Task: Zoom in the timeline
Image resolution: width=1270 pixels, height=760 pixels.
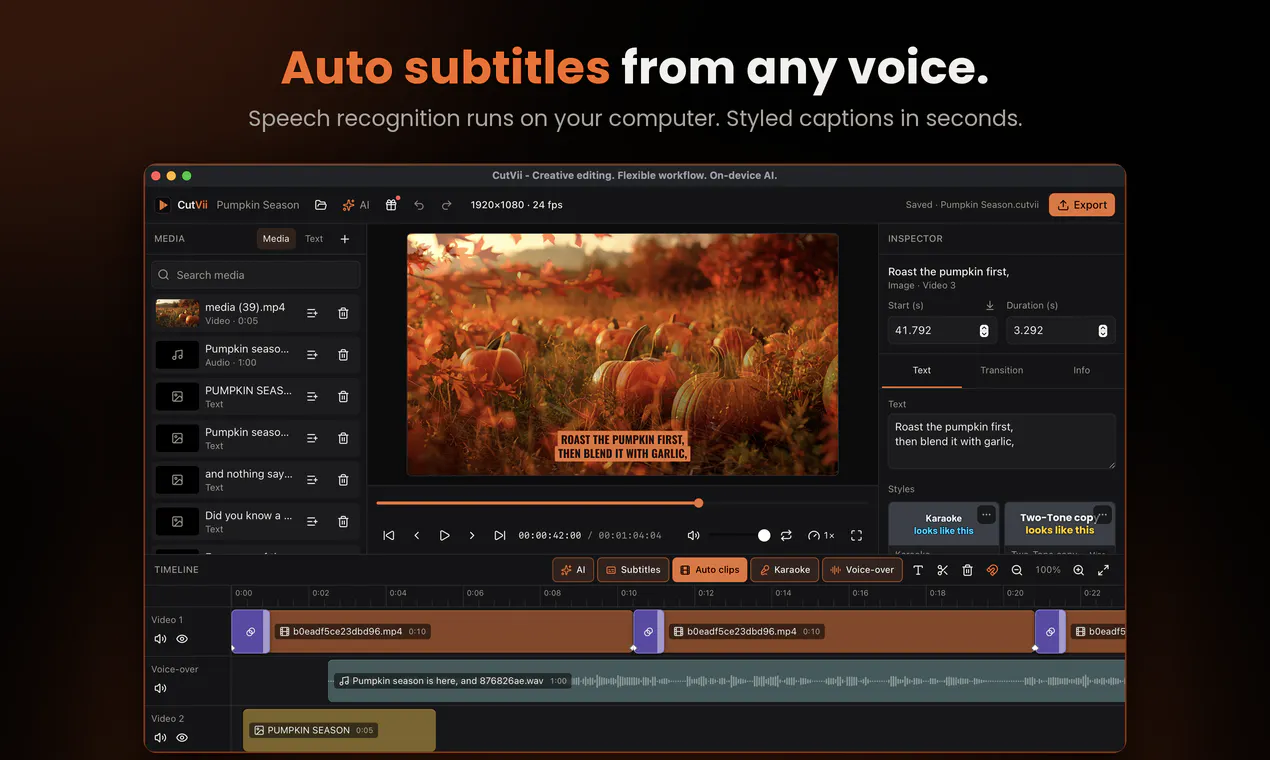Action: (1078, 570)
